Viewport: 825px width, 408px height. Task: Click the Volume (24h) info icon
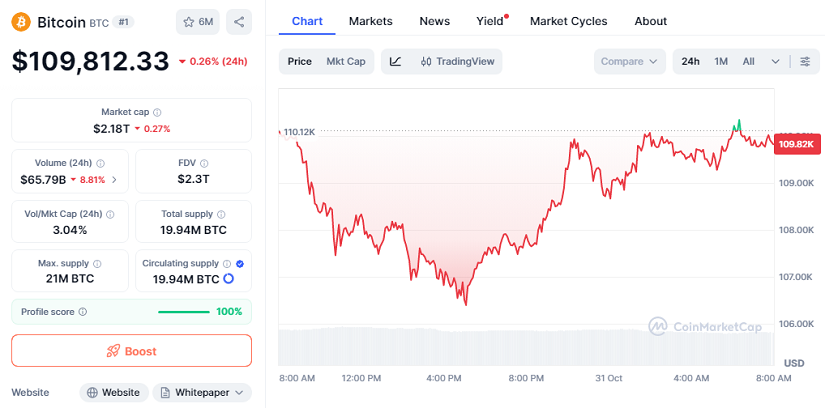(x=100, y=163)
